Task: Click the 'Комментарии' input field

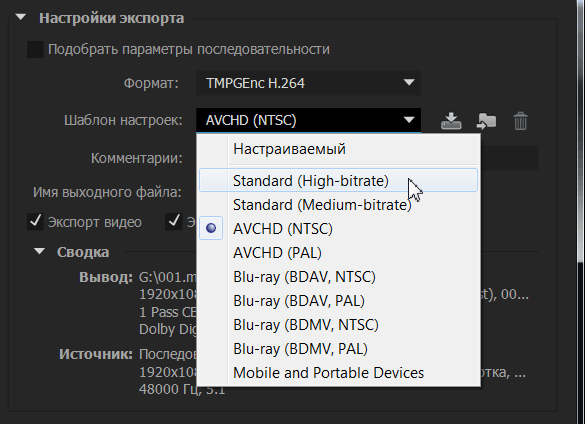Action: pos(509,158)
